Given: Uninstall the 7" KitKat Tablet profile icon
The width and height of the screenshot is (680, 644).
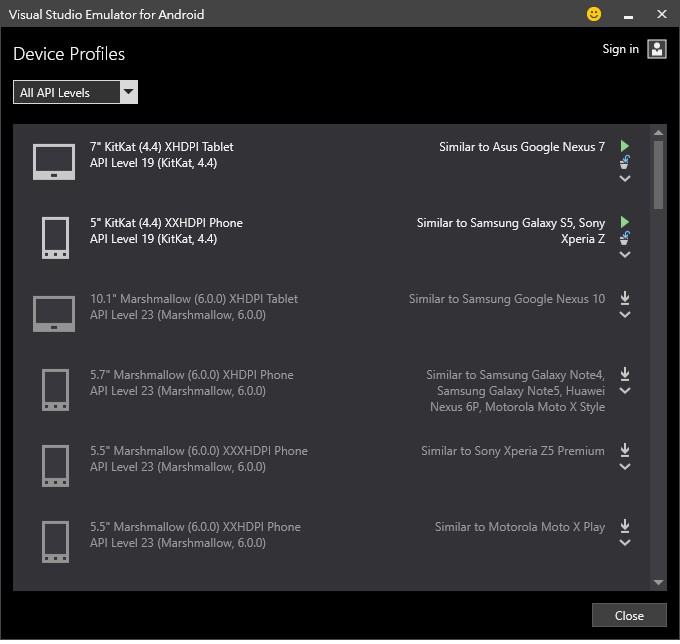Looking at the screenshot, I should [624, 162].
